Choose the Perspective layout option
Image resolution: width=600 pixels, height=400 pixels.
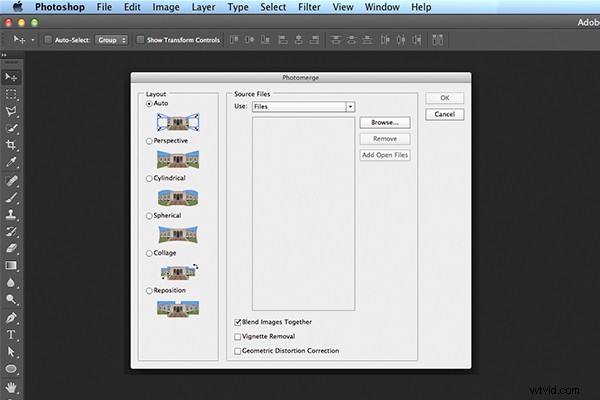tap(149, 141)
